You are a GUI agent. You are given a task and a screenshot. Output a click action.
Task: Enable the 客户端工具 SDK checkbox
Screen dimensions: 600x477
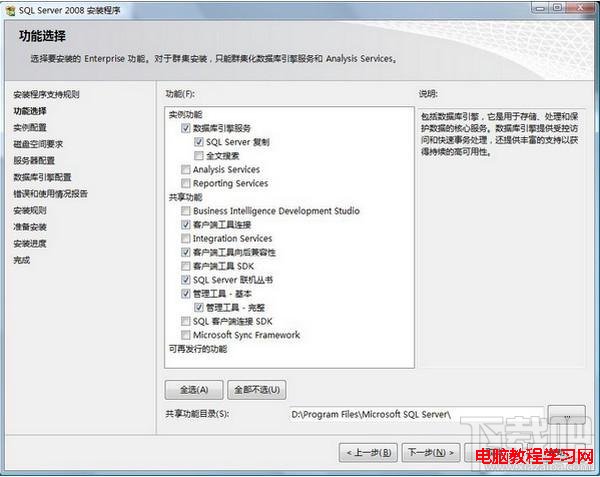tap(186, 266)
